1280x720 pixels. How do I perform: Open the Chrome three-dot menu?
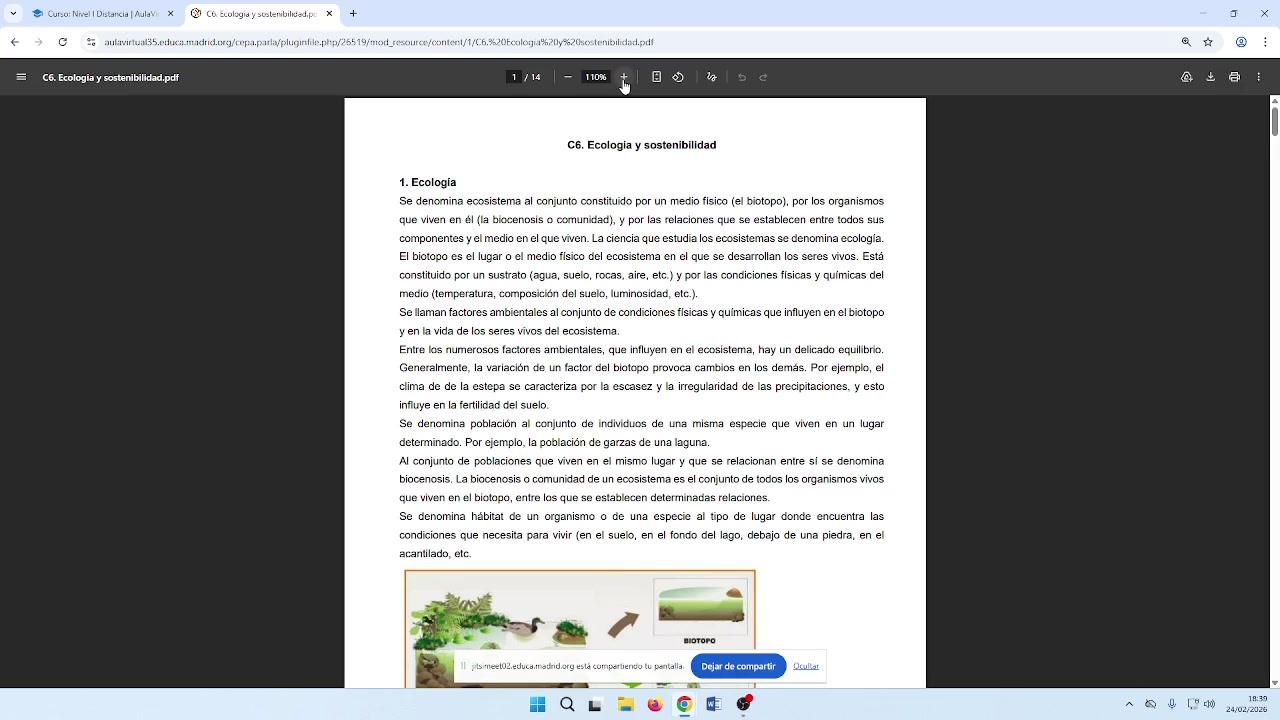(1265, 42)
